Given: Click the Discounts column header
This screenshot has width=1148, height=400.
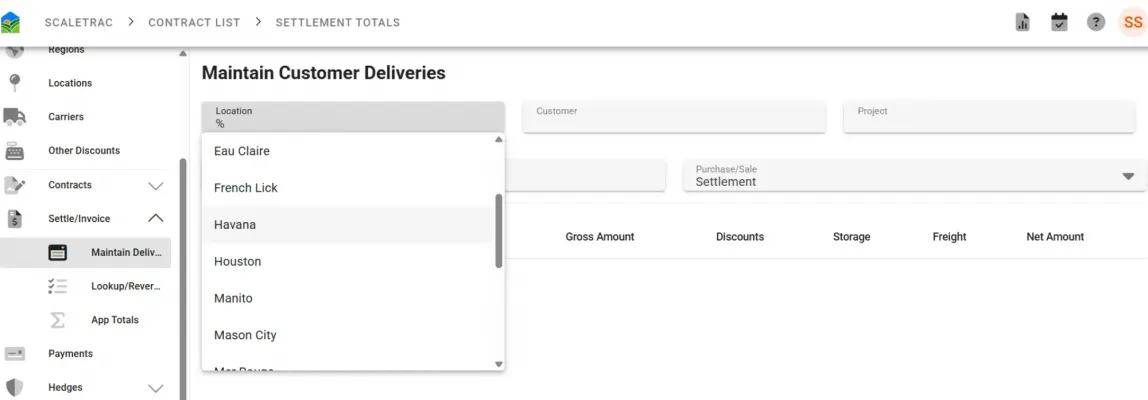Looking at the screenshot, I should (739, 237).
